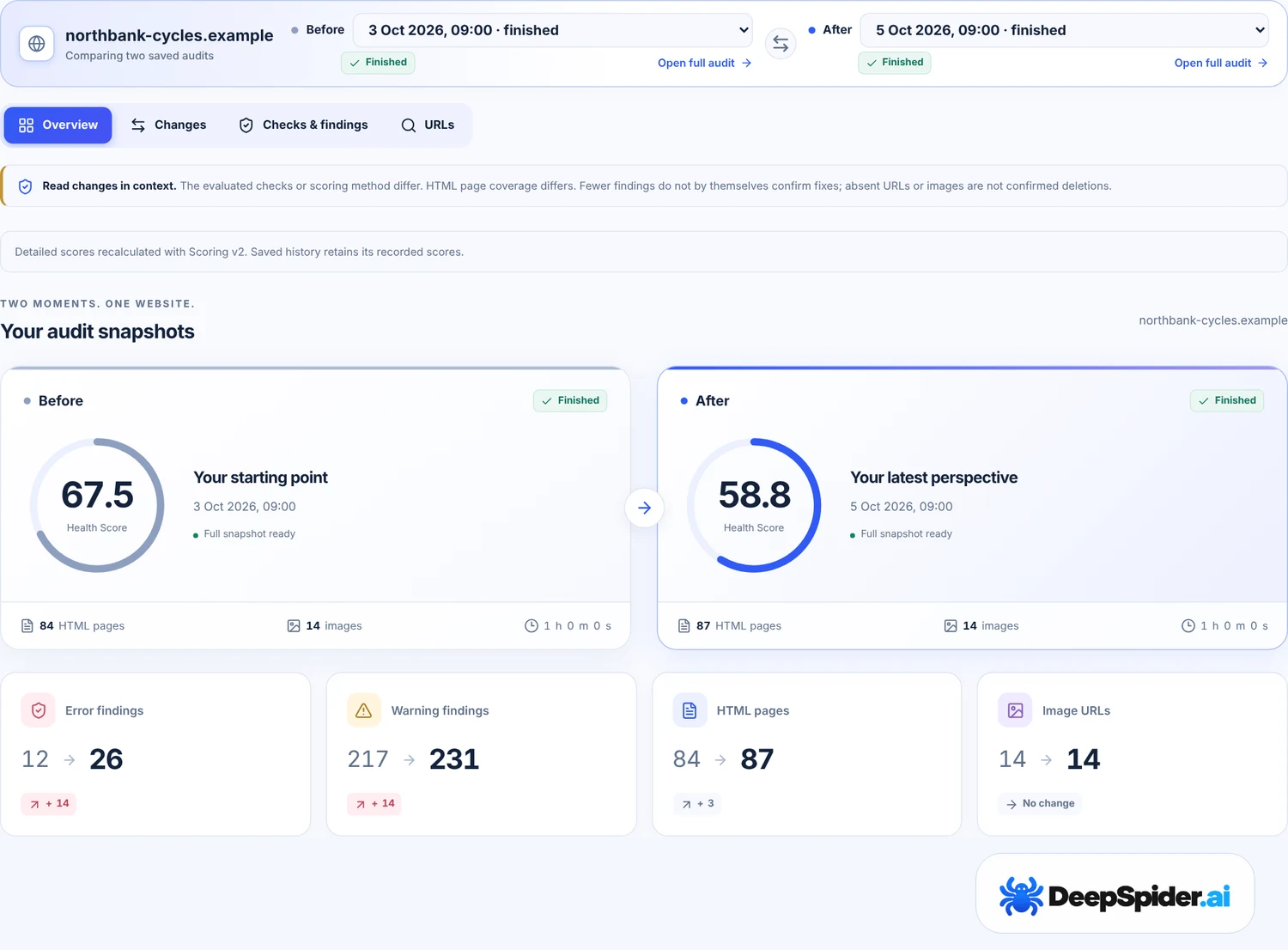Click "Full snapshot ready" in the After card
The width and height of the screenshot is (1288, 950).
(x=906, y=534)
